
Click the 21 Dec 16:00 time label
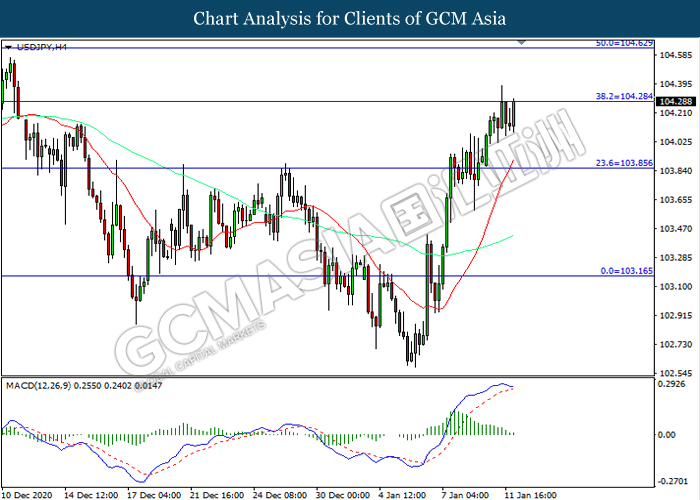(x=217, y=495)
